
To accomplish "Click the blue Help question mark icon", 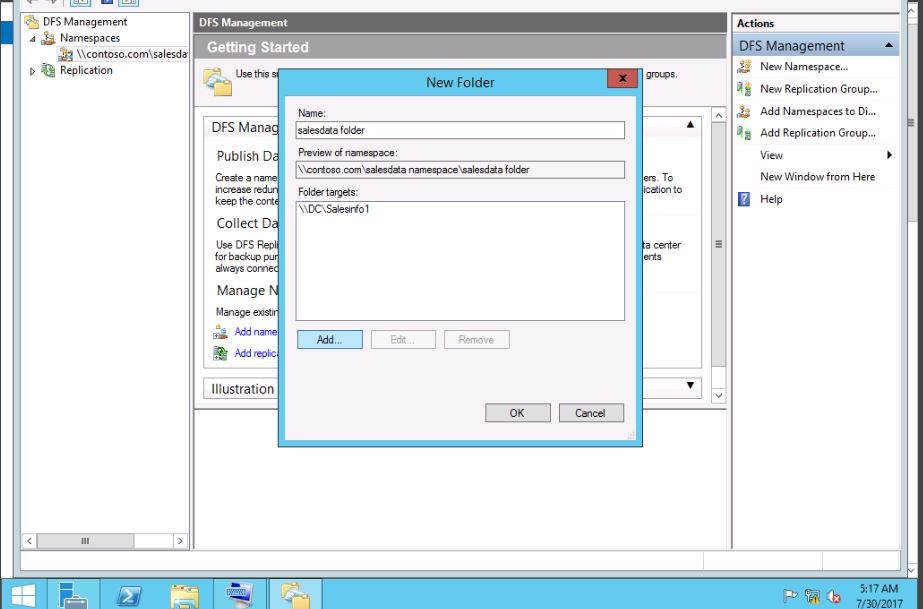I will pyautogui.click(x=744, y=199).
